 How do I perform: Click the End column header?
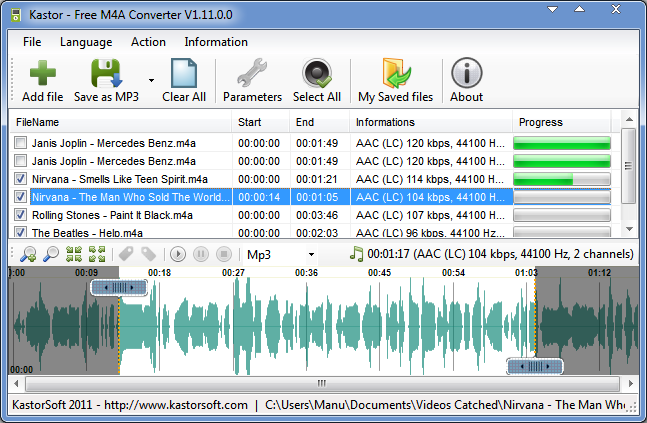(319, 122)
